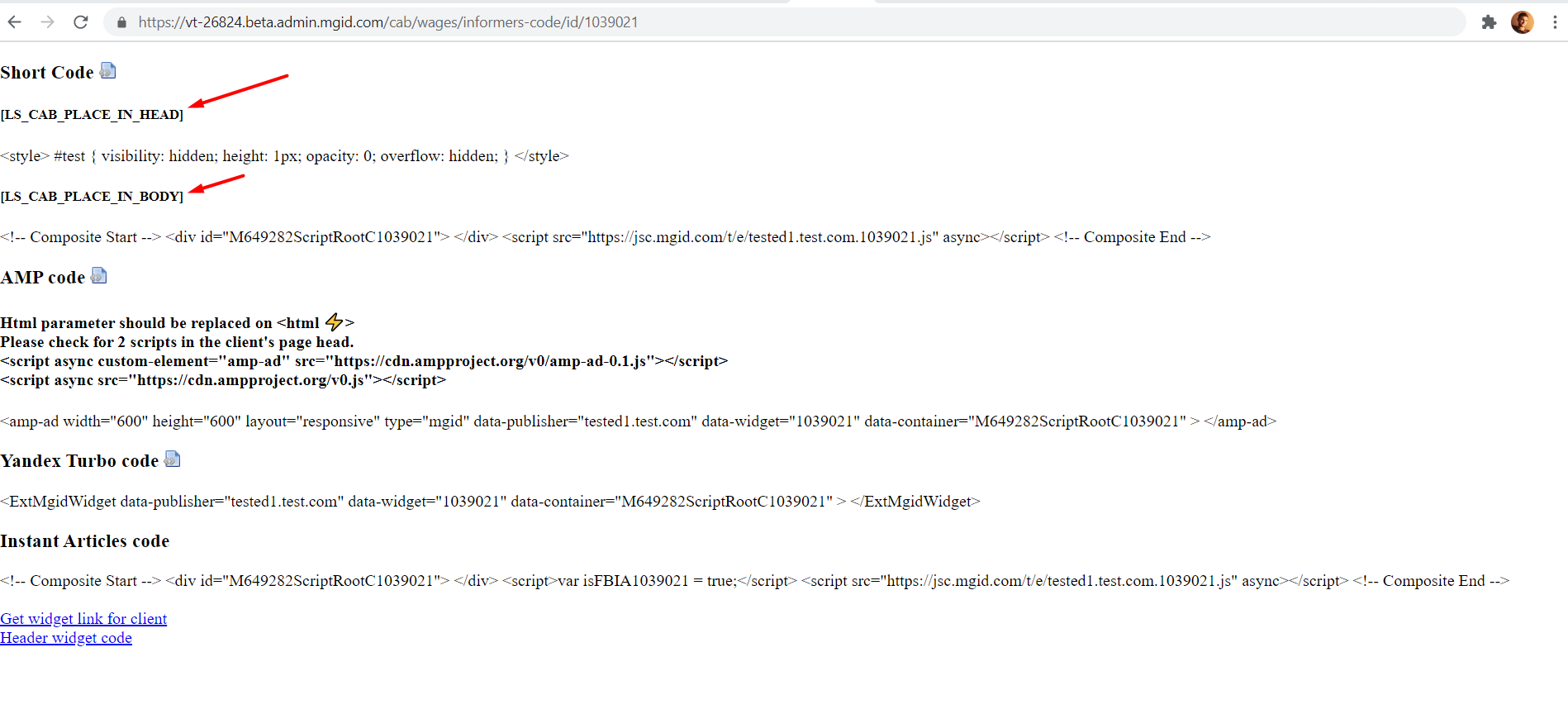Click the #test style code line
The height and width of the screenshot is (714, 1568).
coord(284,156)
